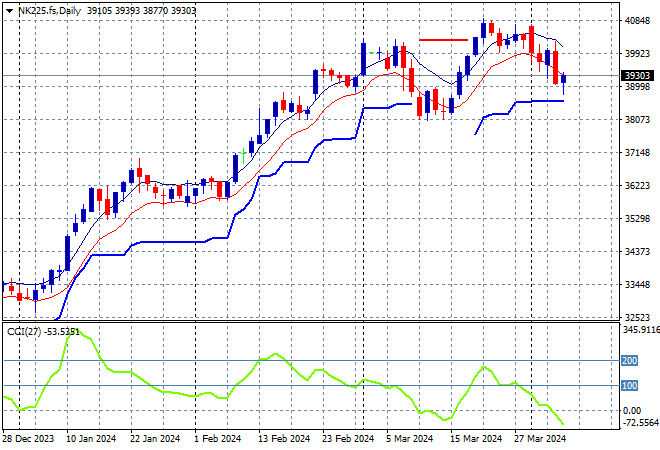Image resolution: width=660 pixels, height=450 pixels.
Task: Click the 28 Dec 2023 date label
Action: 28,439
